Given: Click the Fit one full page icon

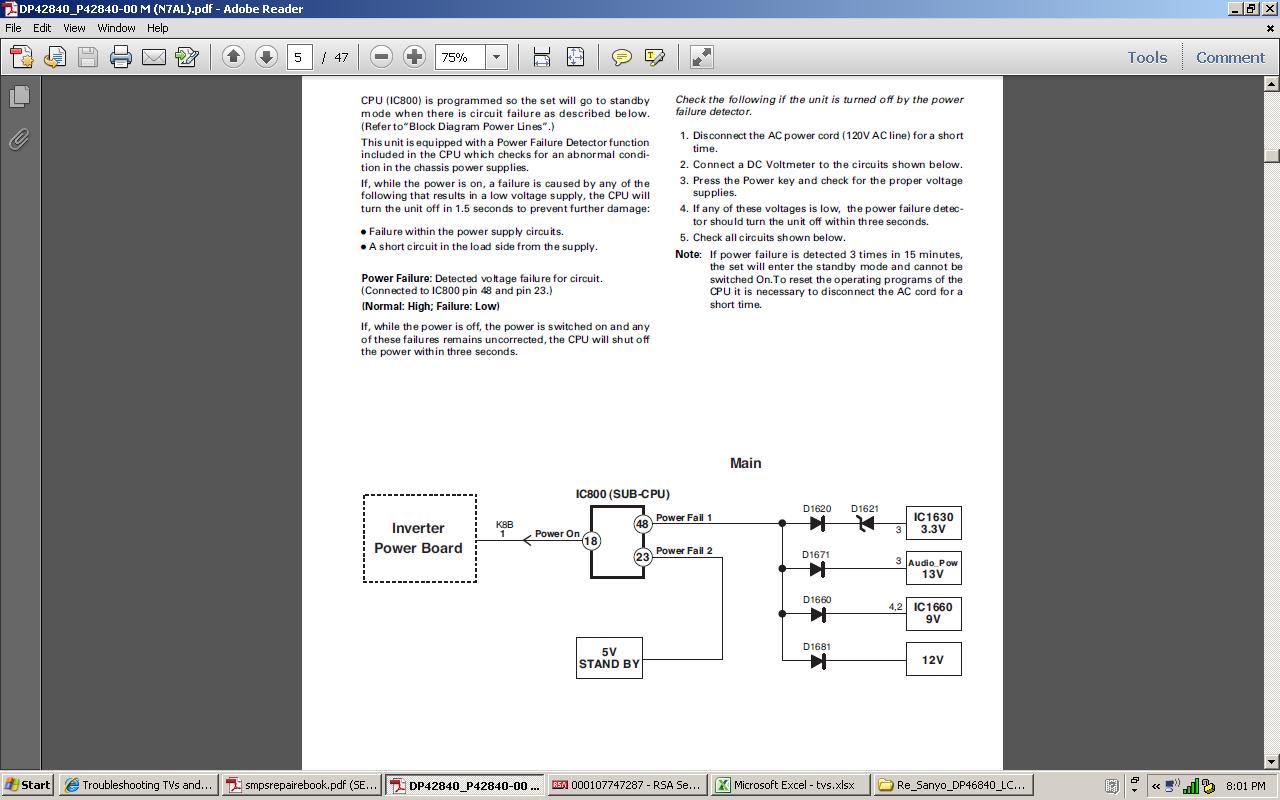Looking at the screenshot, I should point(575,57).
